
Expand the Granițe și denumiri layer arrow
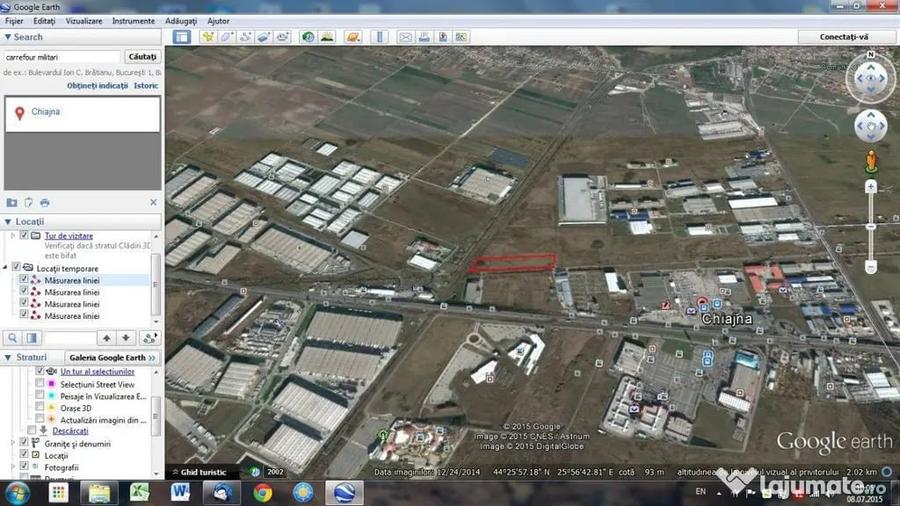pyautogui.click(x=13, y=443)
